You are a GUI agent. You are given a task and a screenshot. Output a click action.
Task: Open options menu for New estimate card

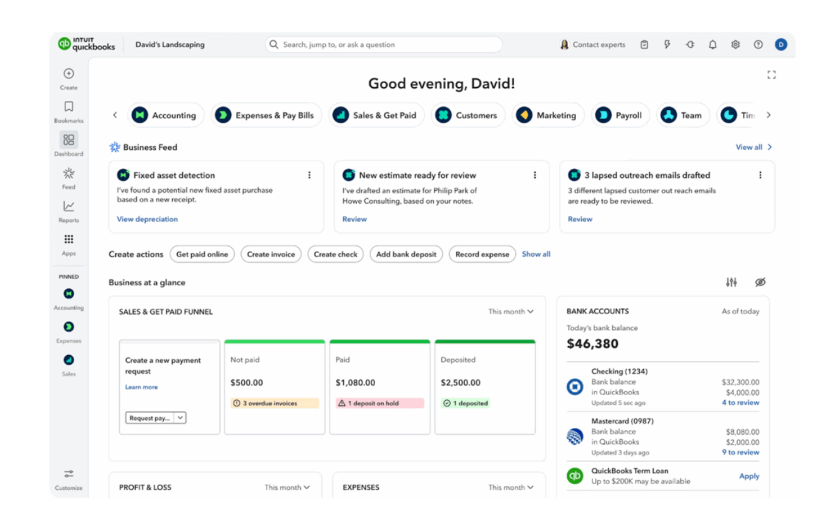[535, 175]
